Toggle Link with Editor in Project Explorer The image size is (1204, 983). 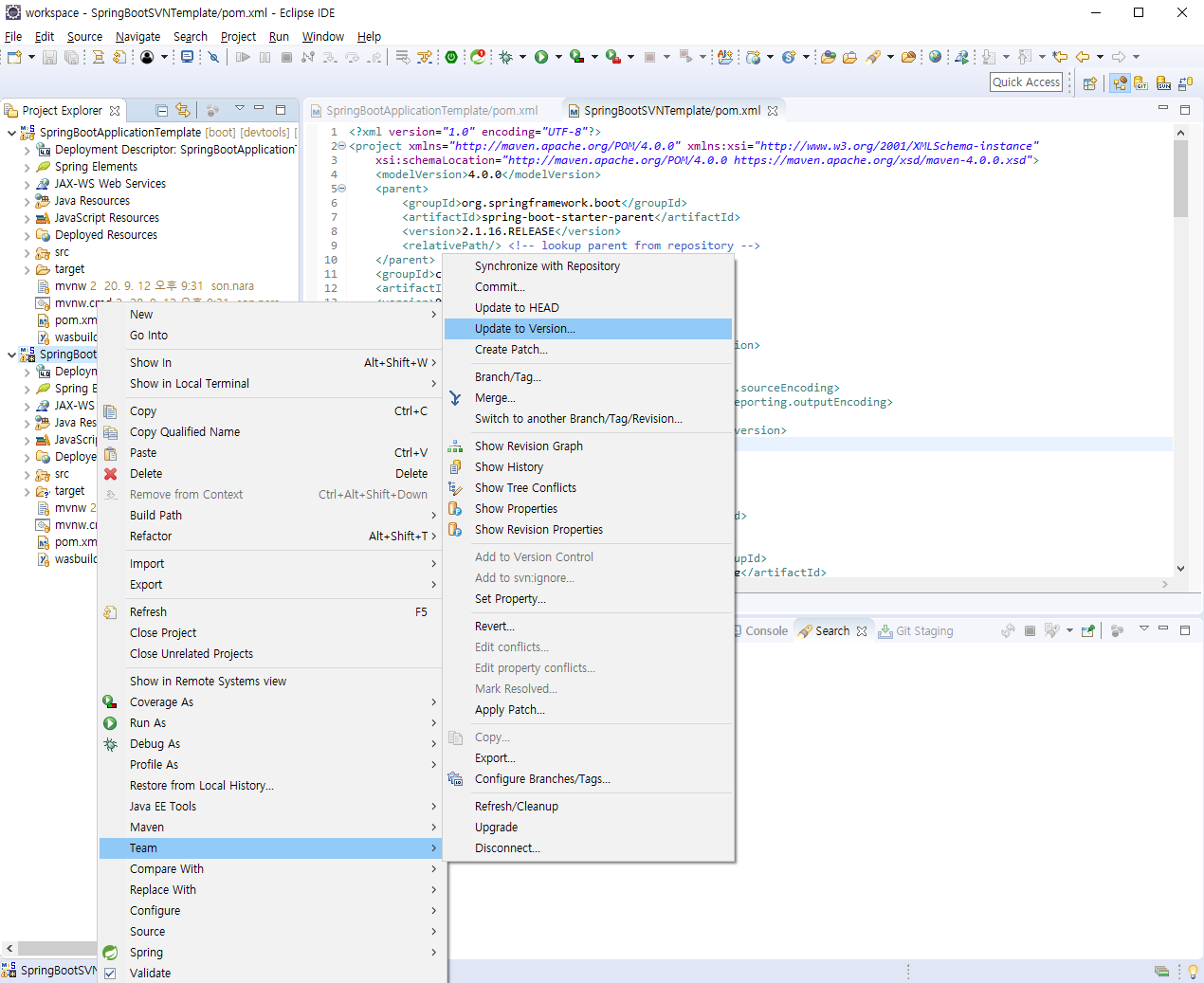point(183,110)
